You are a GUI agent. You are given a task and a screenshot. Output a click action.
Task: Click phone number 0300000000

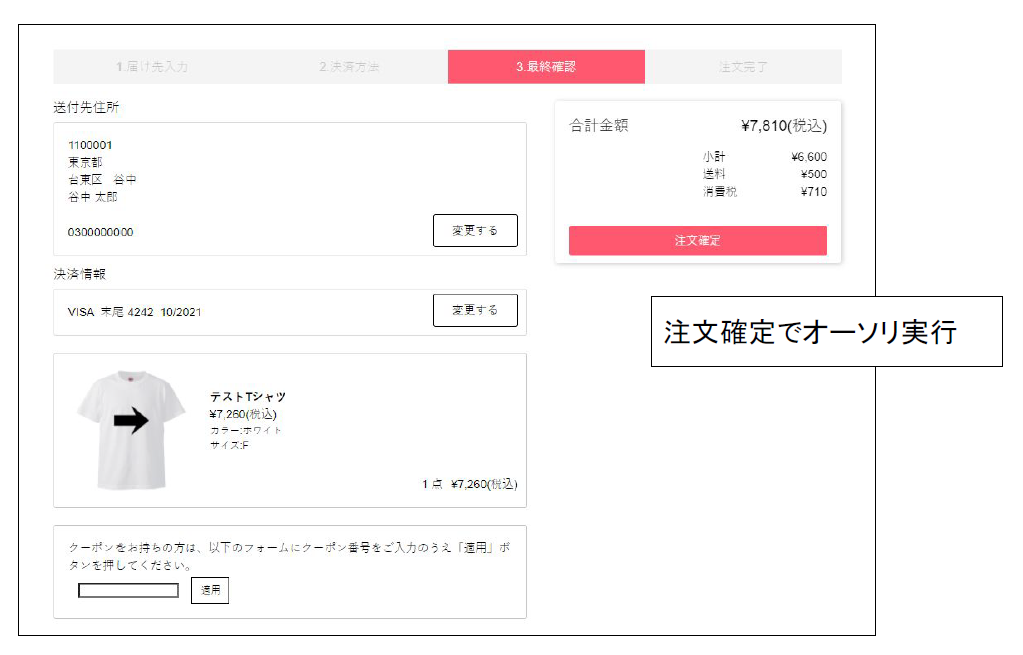[100, 232]
